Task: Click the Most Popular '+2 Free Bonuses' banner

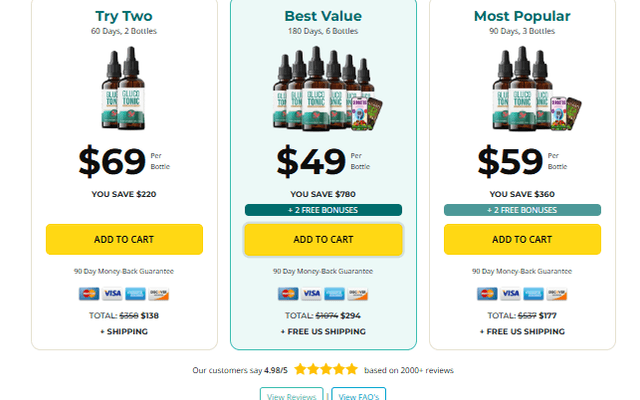Action: click(x=522, y=210)
